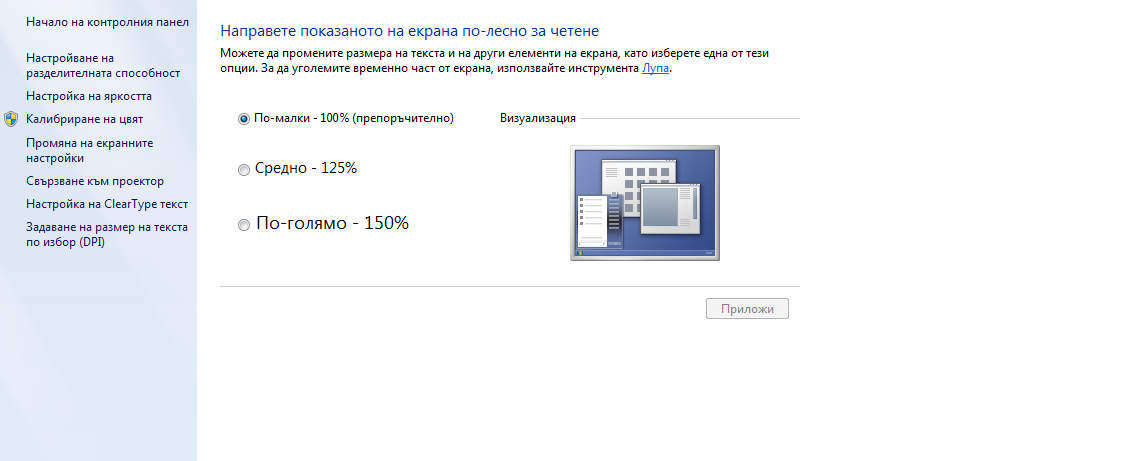Click the 'Средно - 125%' label text
The height and width of the screenshot is (461, 1142).
tap(306, 168)
